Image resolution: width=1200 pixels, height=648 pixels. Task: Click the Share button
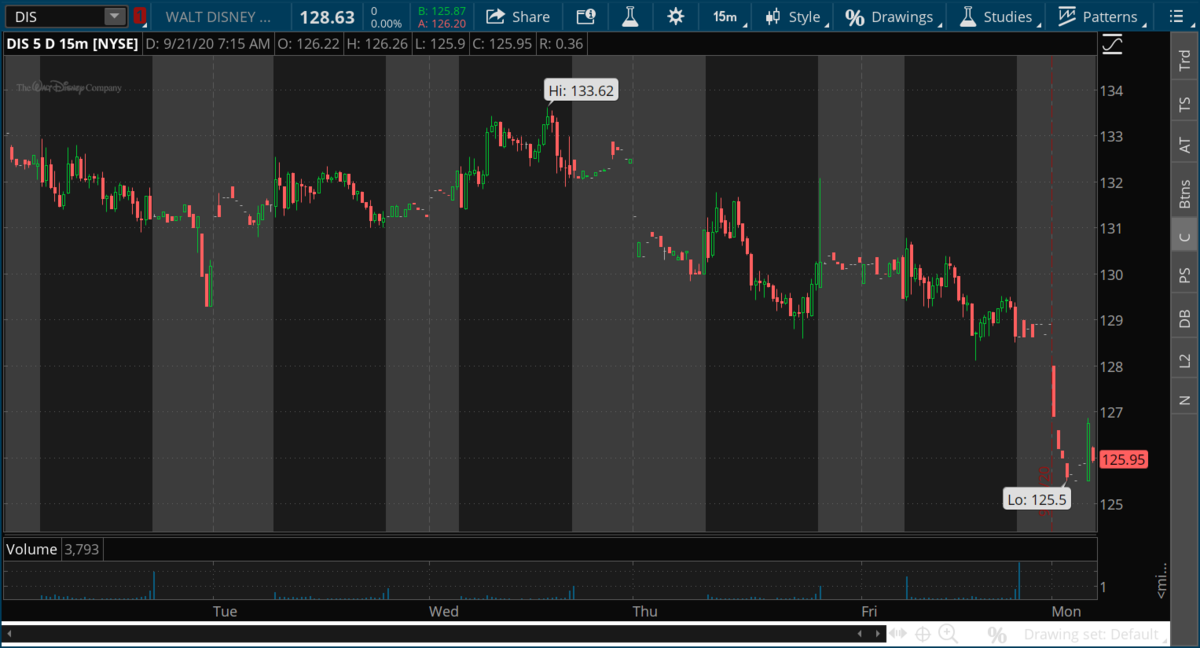(x=518, y=16)
